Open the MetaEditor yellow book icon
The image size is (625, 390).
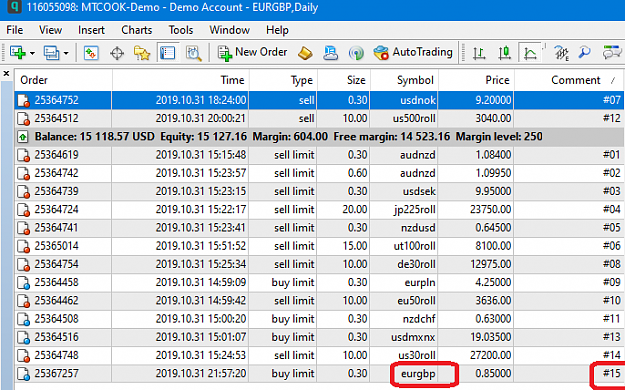click(x=305, y=53)
